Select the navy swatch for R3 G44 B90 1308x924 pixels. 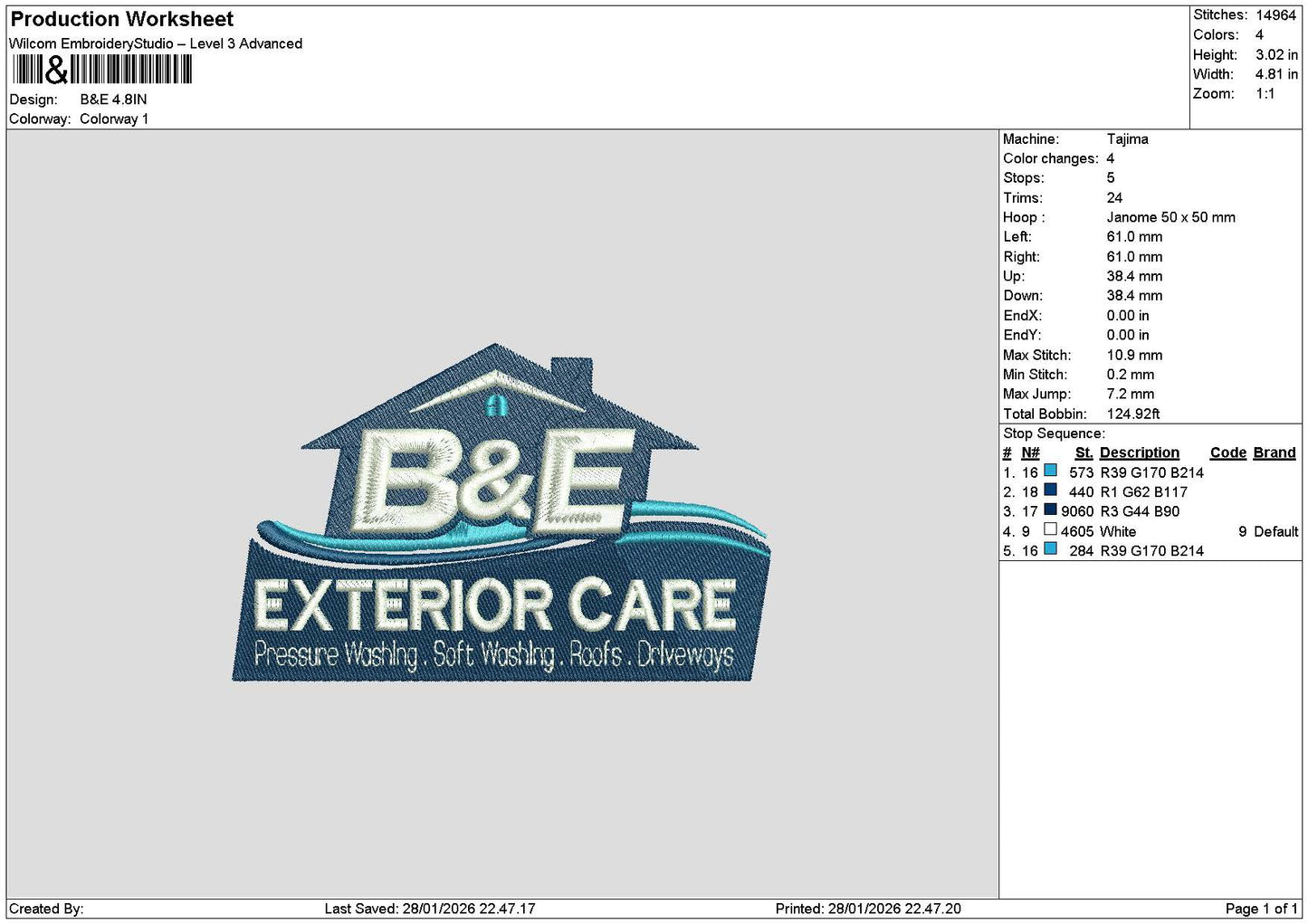(1050, 510)
